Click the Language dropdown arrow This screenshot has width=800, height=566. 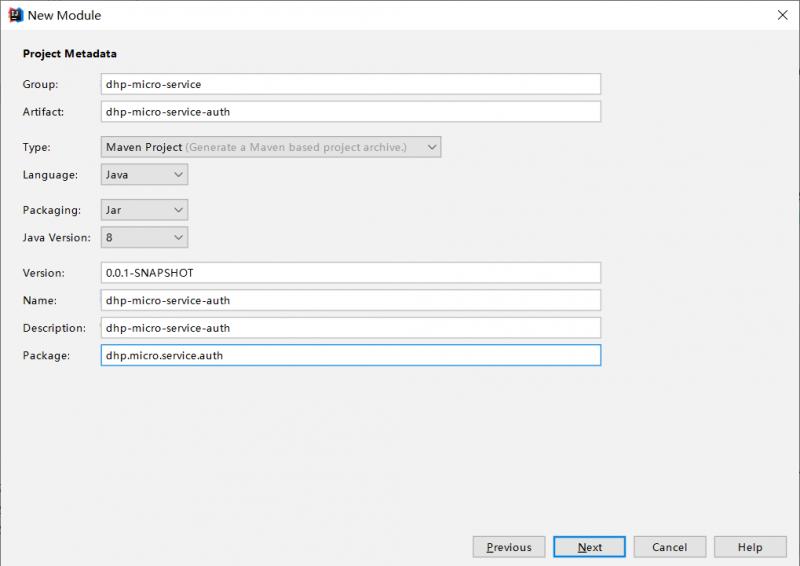pyautogui.click(x=178, y=174)
